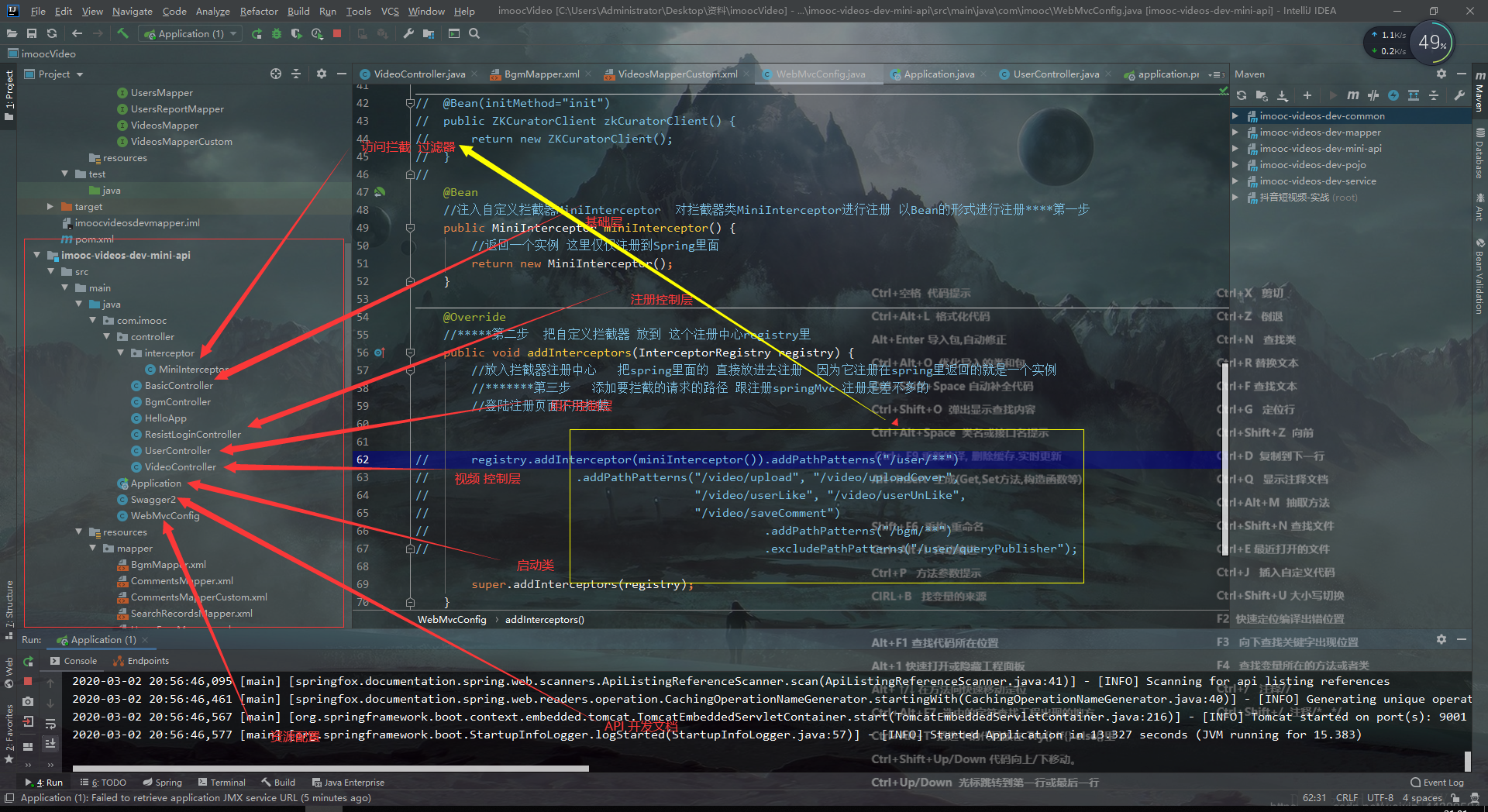Click Reimport All Maven Projects icon
Image resolution: width=1488 pixels, height=812 pixels.
pos(1242,95)
